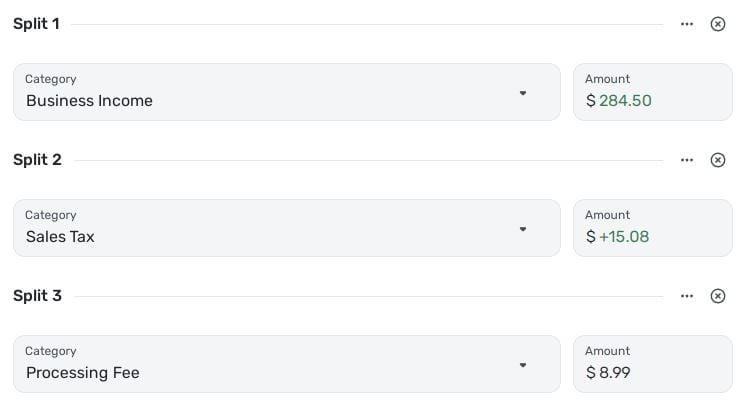The height and width of the screenshot is (415, 752).
Task: Click the Split 1 heading
Action: point(36,24)
